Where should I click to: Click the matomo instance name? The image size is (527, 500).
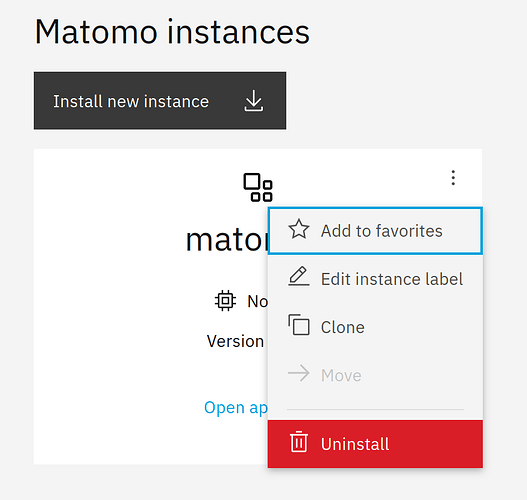227,240
